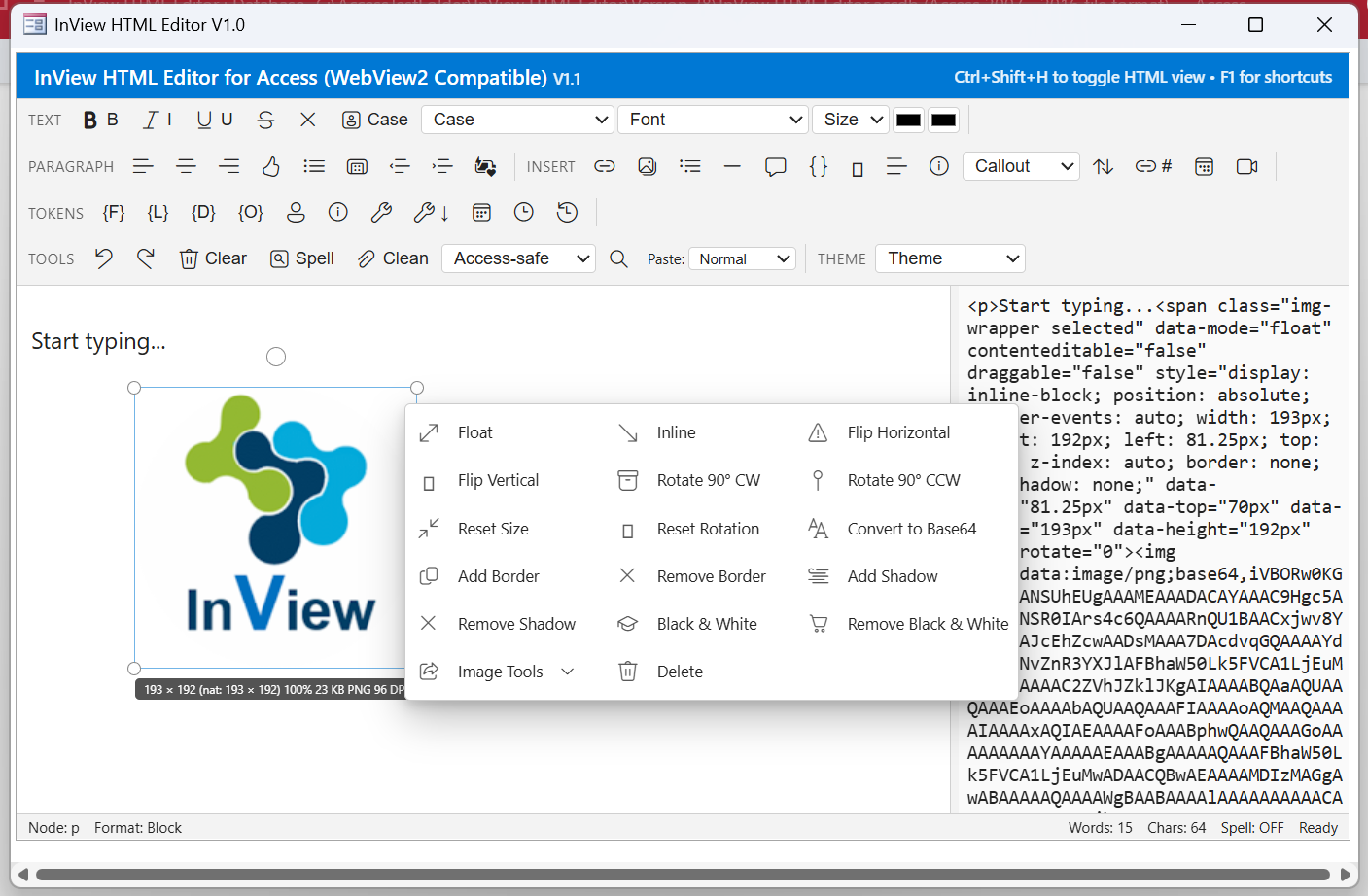
Task: Click the Clean button
Action: tap(393, 258)
